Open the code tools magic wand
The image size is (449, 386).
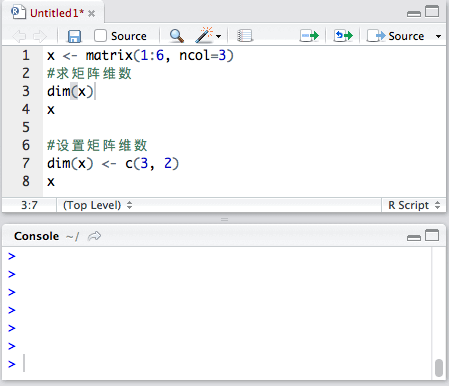click(x=204, y=35)
